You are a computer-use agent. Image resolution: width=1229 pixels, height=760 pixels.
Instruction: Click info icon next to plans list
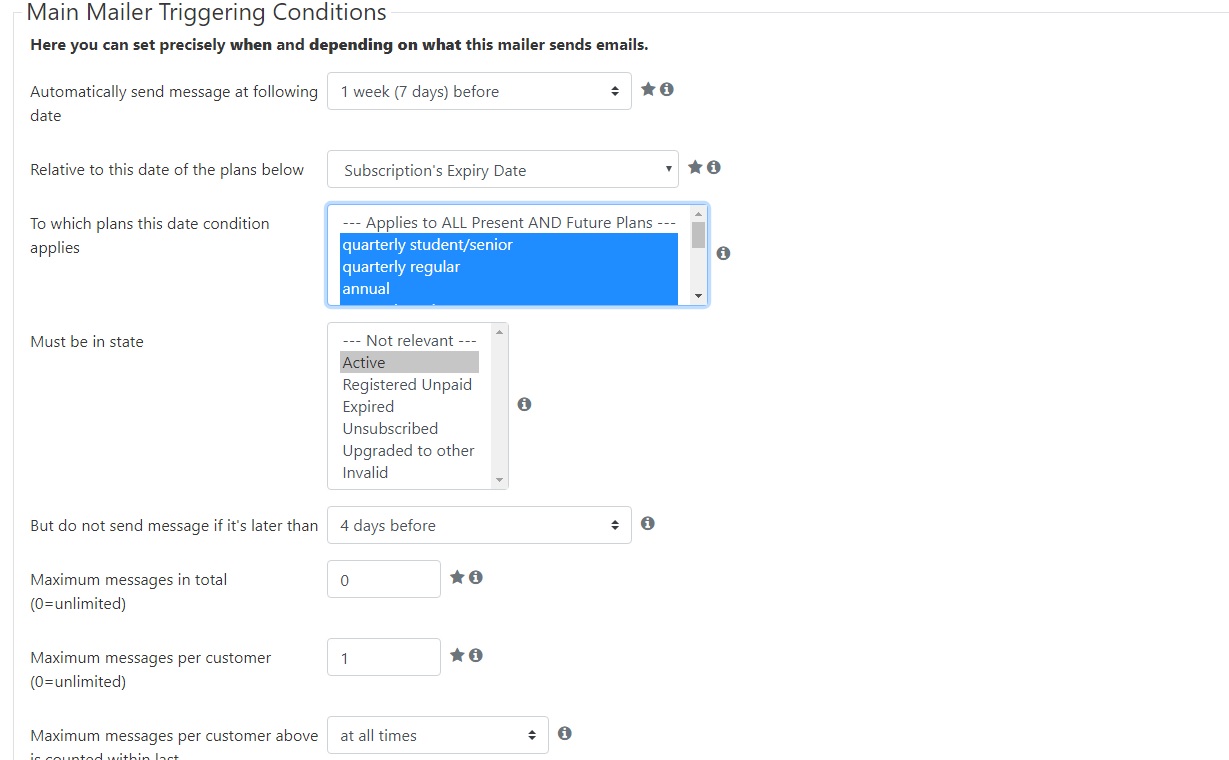click(x=723, y=253)
